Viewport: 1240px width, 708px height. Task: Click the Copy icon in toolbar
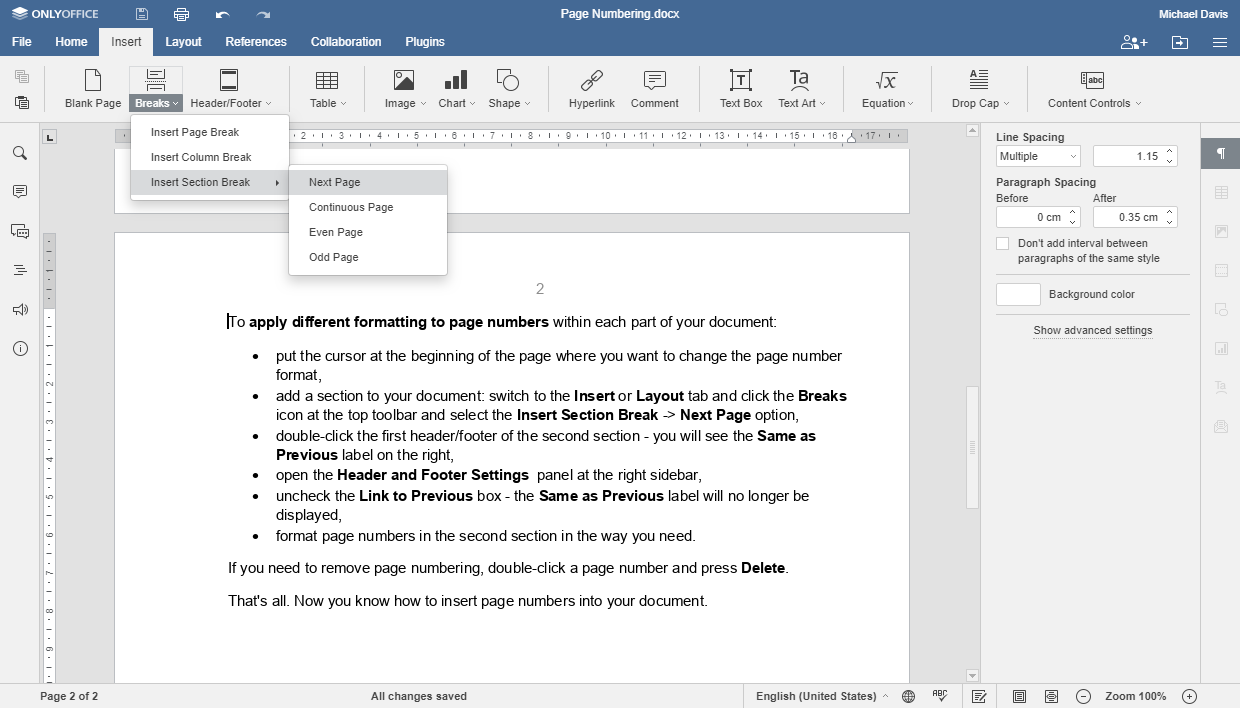pos(22,77)
